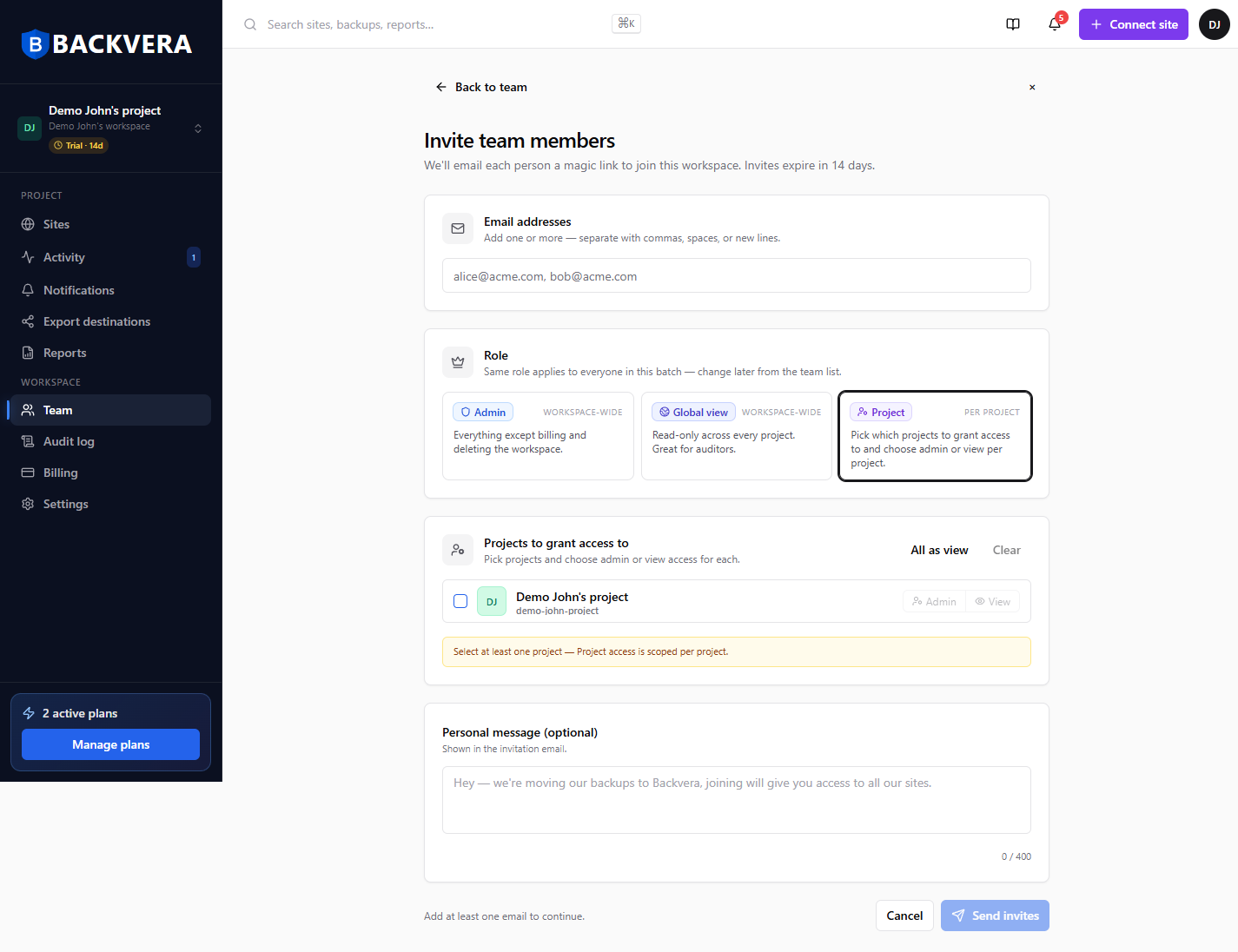The width and height of the screenshot is (1238, 952).
Task: Click the green DJ badge in project row
Action: (x=492, y=601)
